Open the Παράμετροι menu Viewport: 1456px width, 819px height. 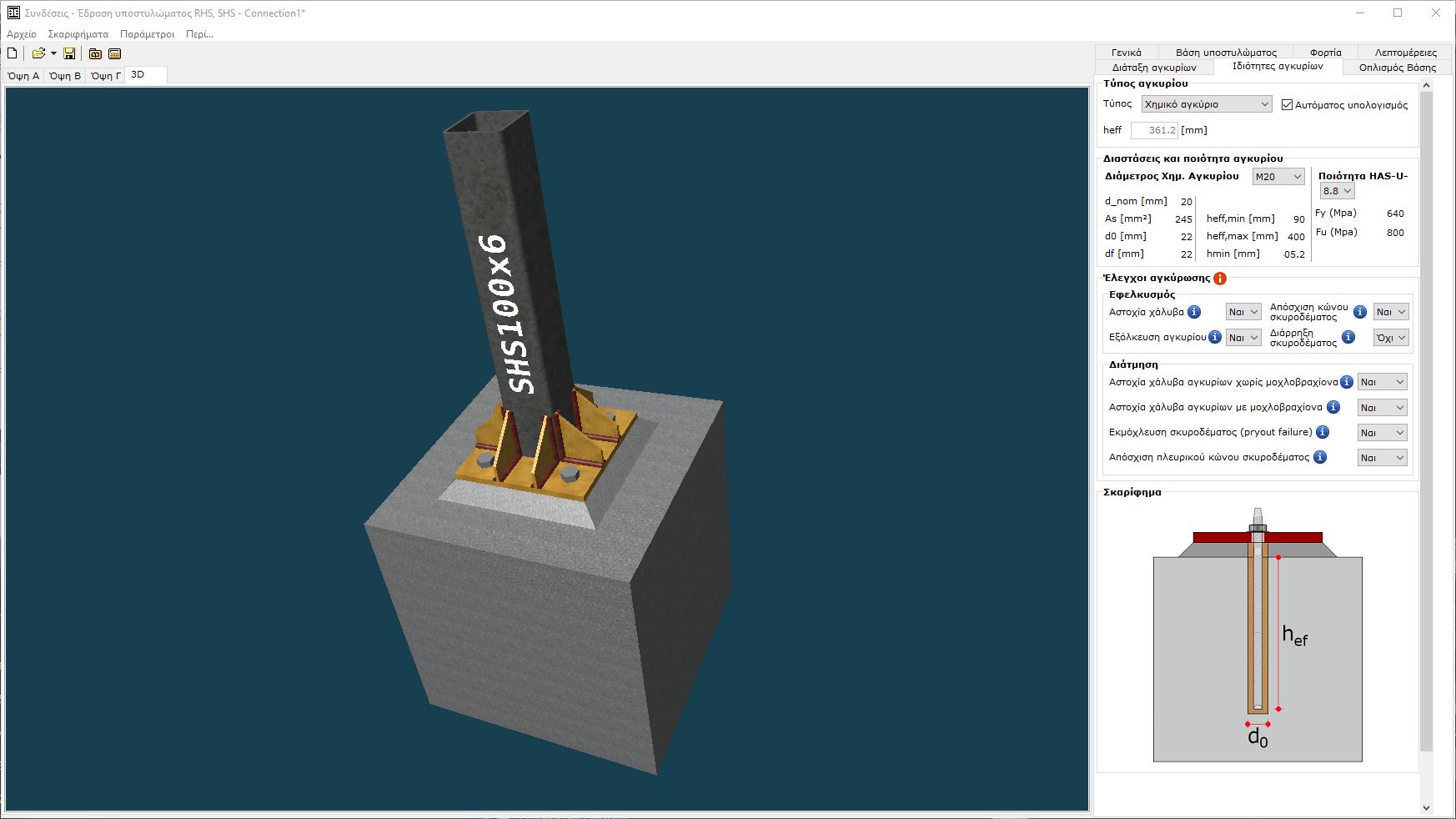tap(147, 34)
